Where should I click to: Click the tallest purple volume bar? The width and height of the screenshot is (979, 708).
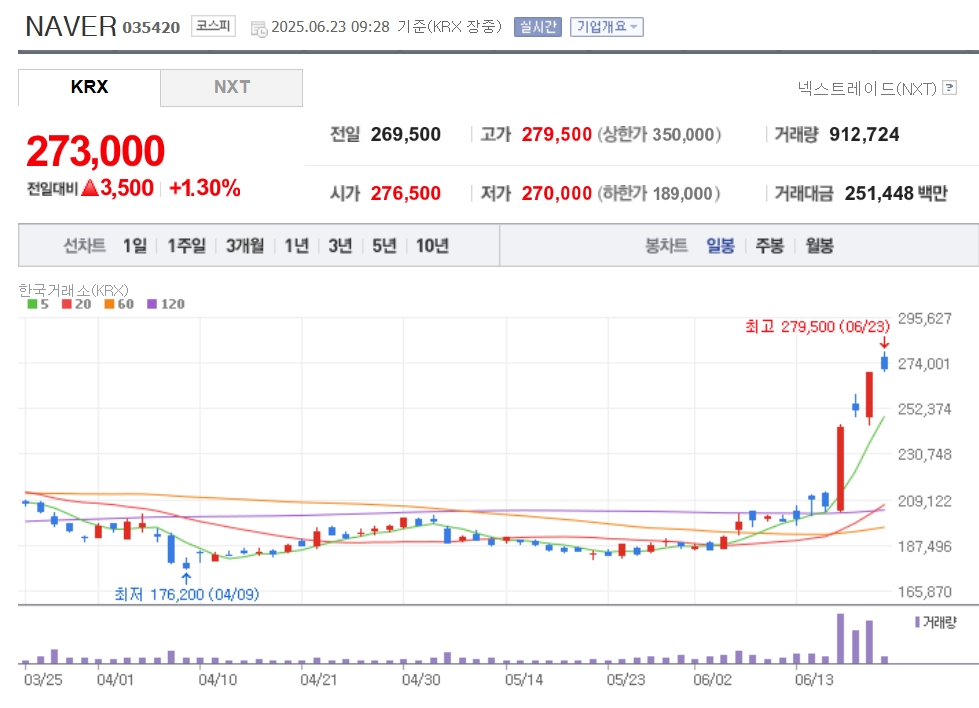point(840,638)
